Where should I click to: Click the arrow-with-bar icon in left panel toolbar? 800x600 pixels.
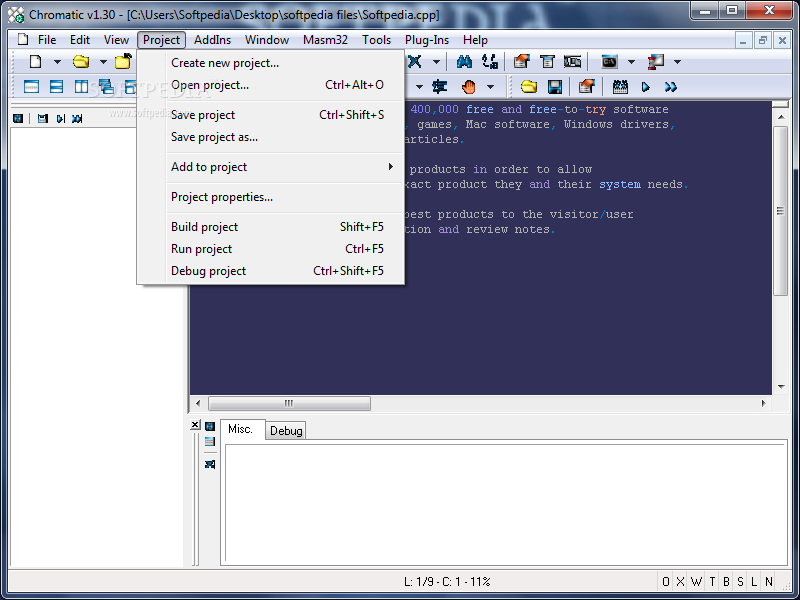pos(61,118)
